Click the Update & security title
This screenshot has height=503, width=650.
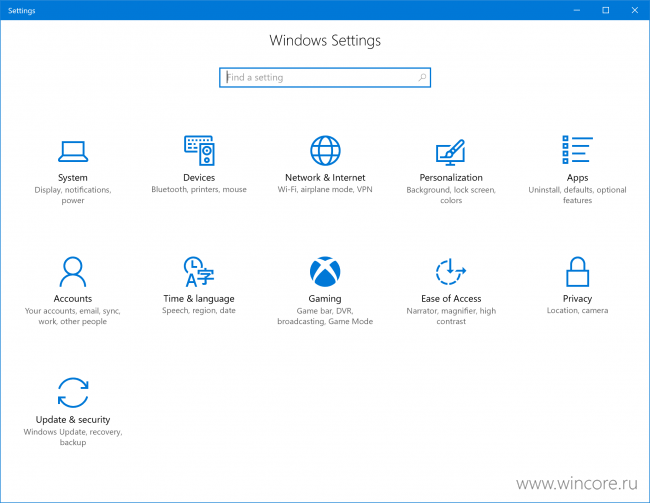[73, 420]
